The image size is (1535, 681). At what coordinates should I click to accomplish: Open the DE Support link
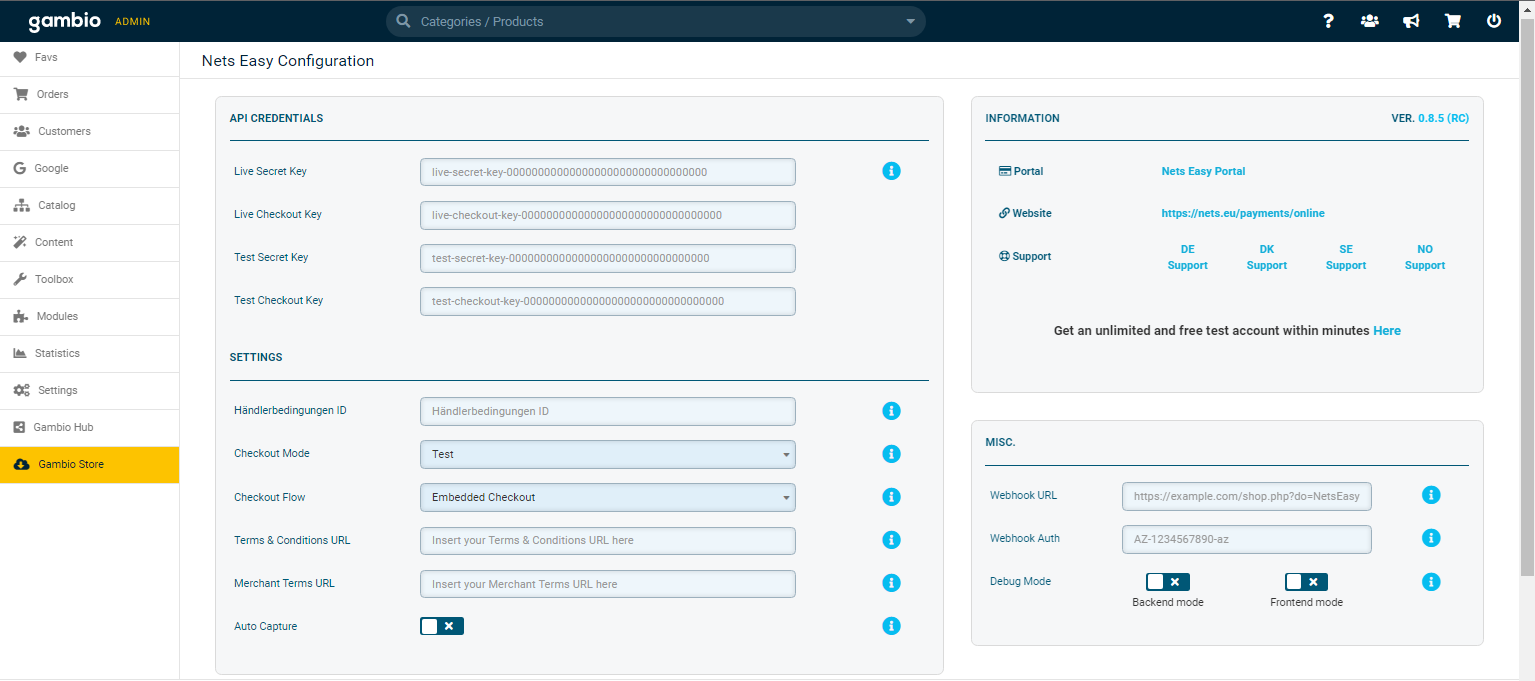tap(1188, 257)
